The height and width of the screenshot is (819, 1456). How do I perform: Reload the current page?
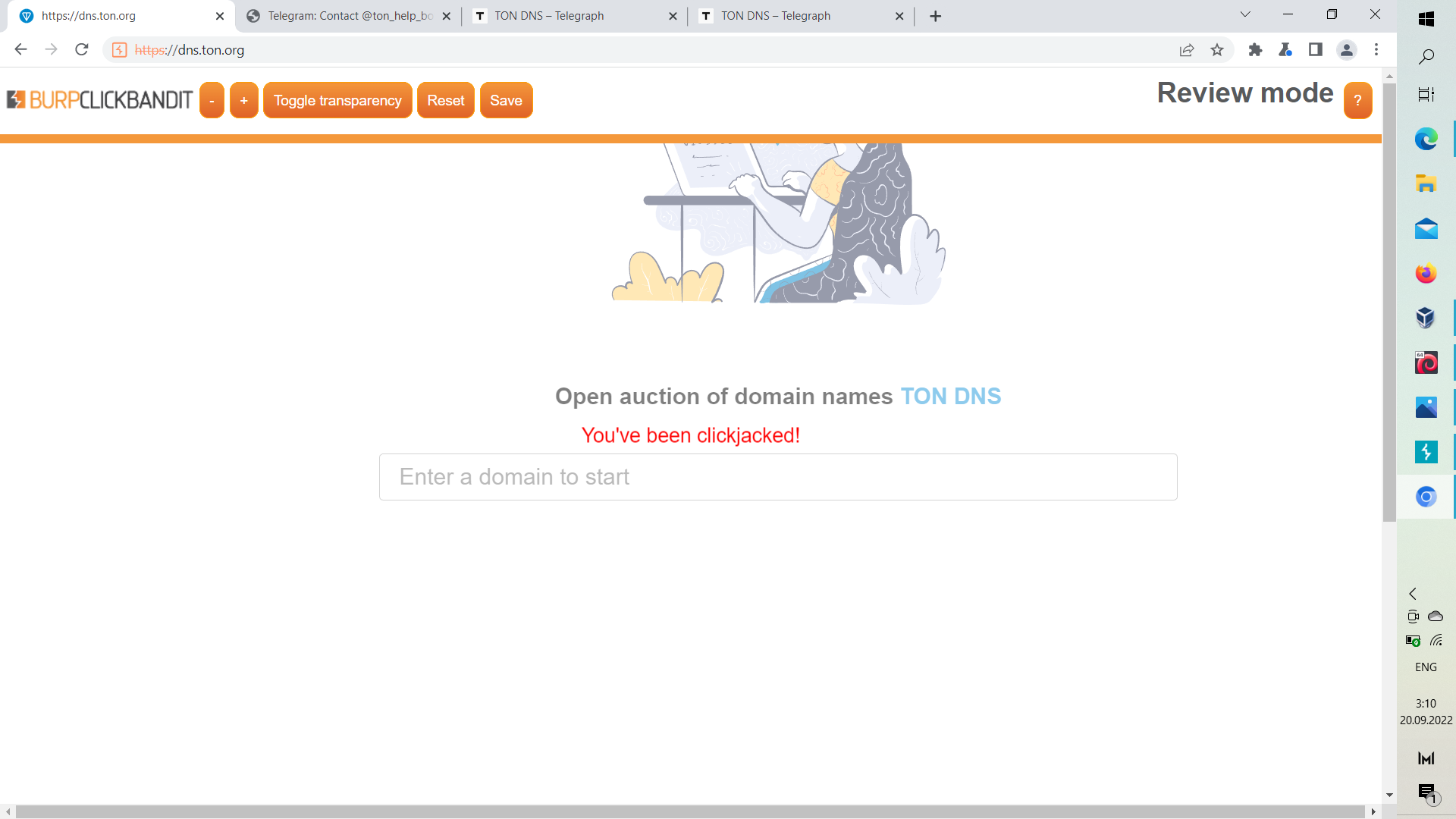tap(82, 49)
